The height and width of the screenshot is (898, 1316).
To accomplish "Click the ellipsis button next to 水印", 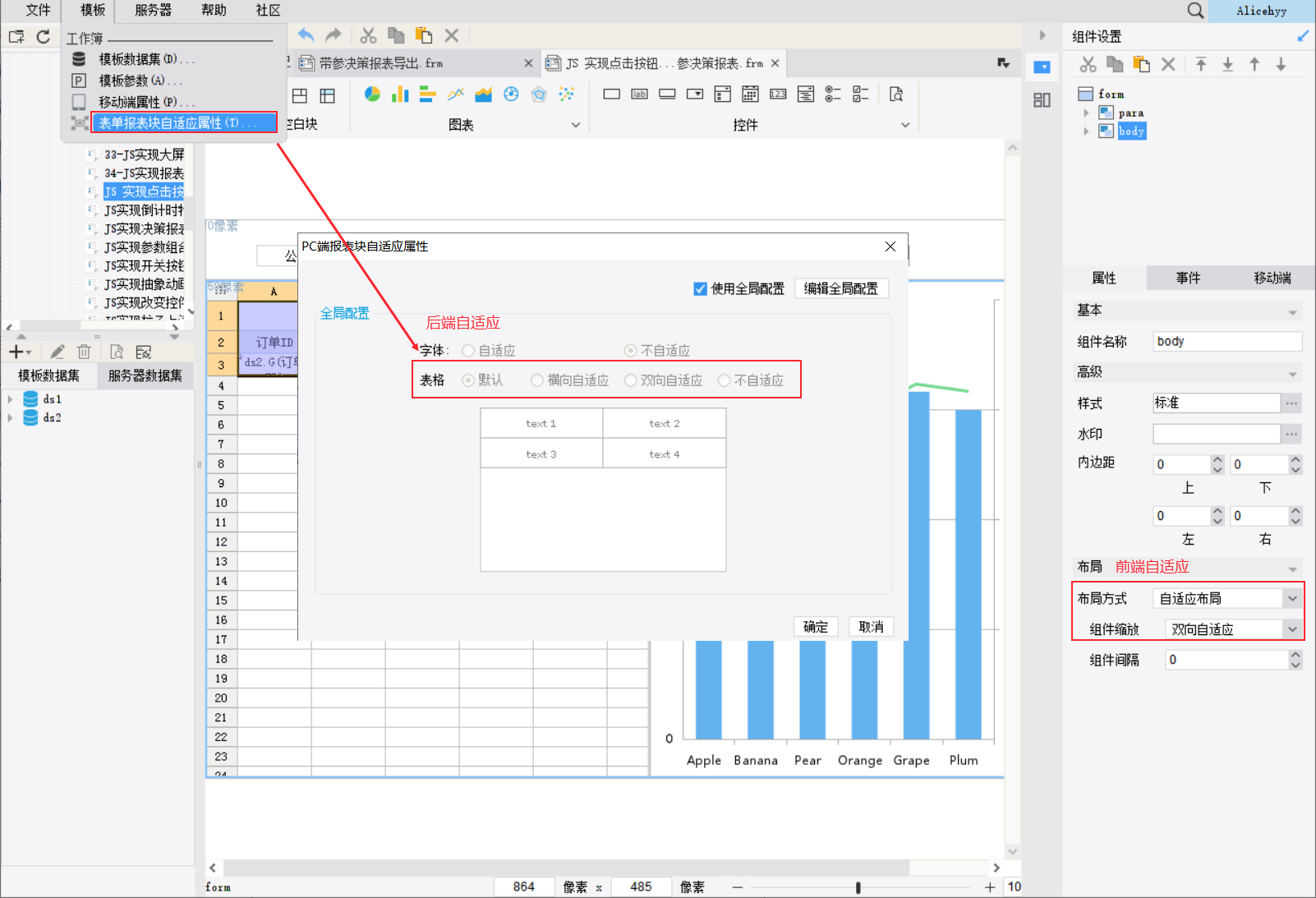I will [x=1291, y=434].
